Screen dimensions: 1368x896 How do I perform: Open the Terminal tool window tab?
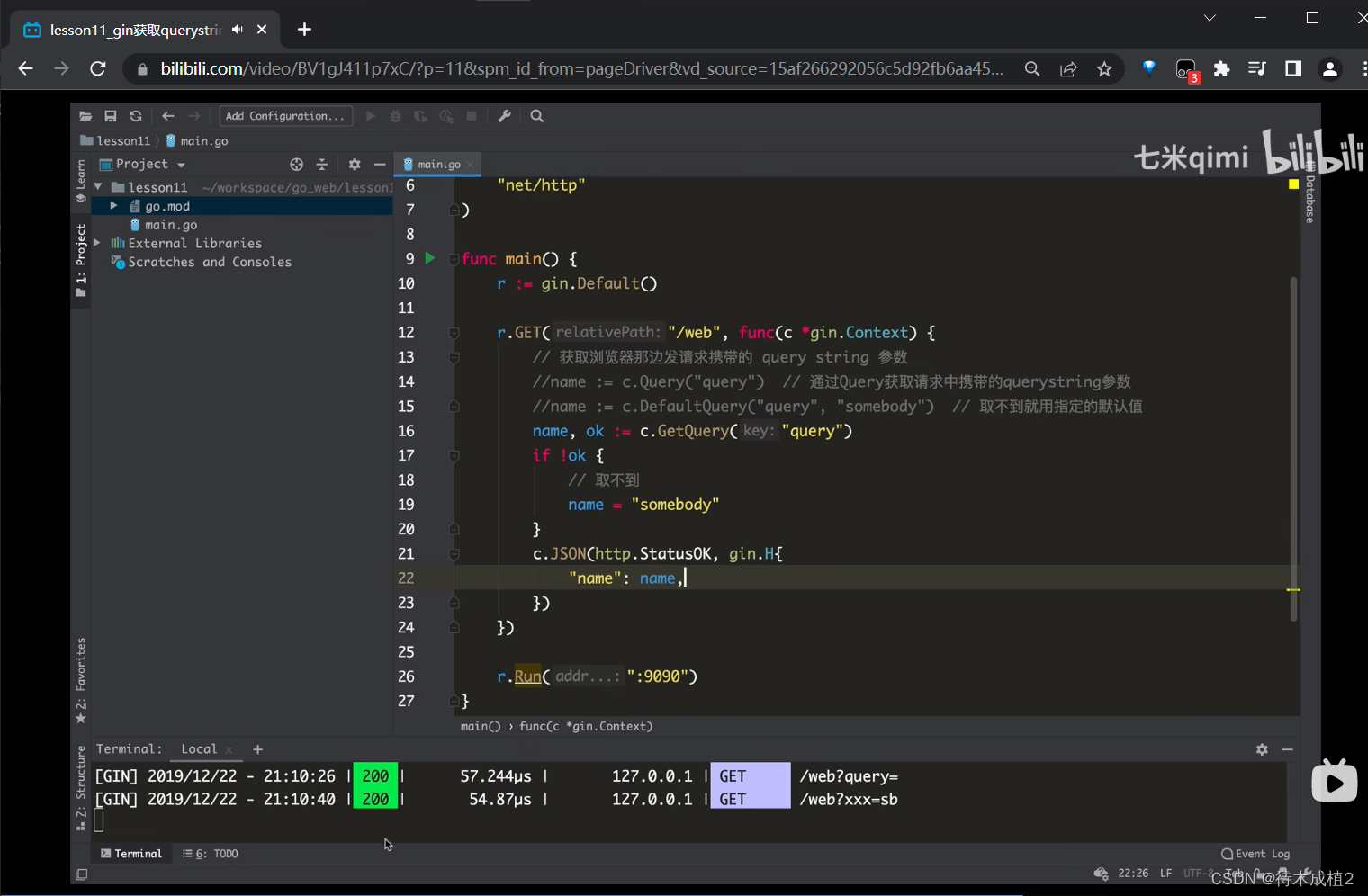pyautogui.click(x=131, y=854)
